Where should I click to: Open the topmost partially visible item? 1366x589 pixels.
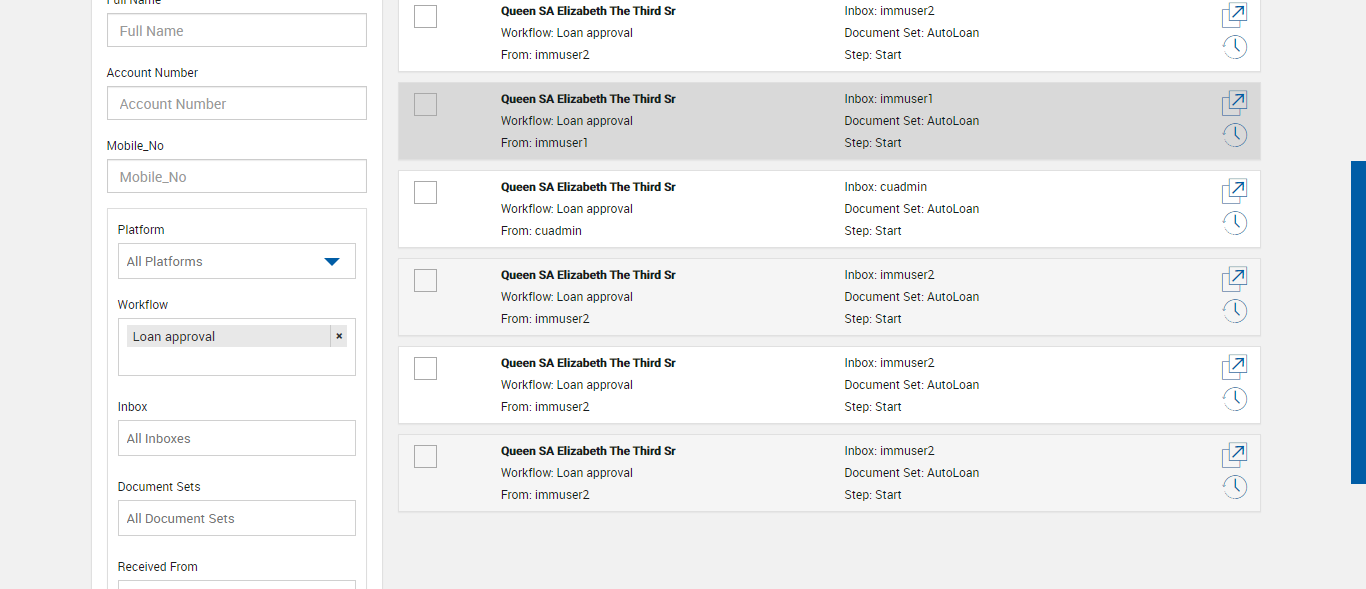(1235, 15)
